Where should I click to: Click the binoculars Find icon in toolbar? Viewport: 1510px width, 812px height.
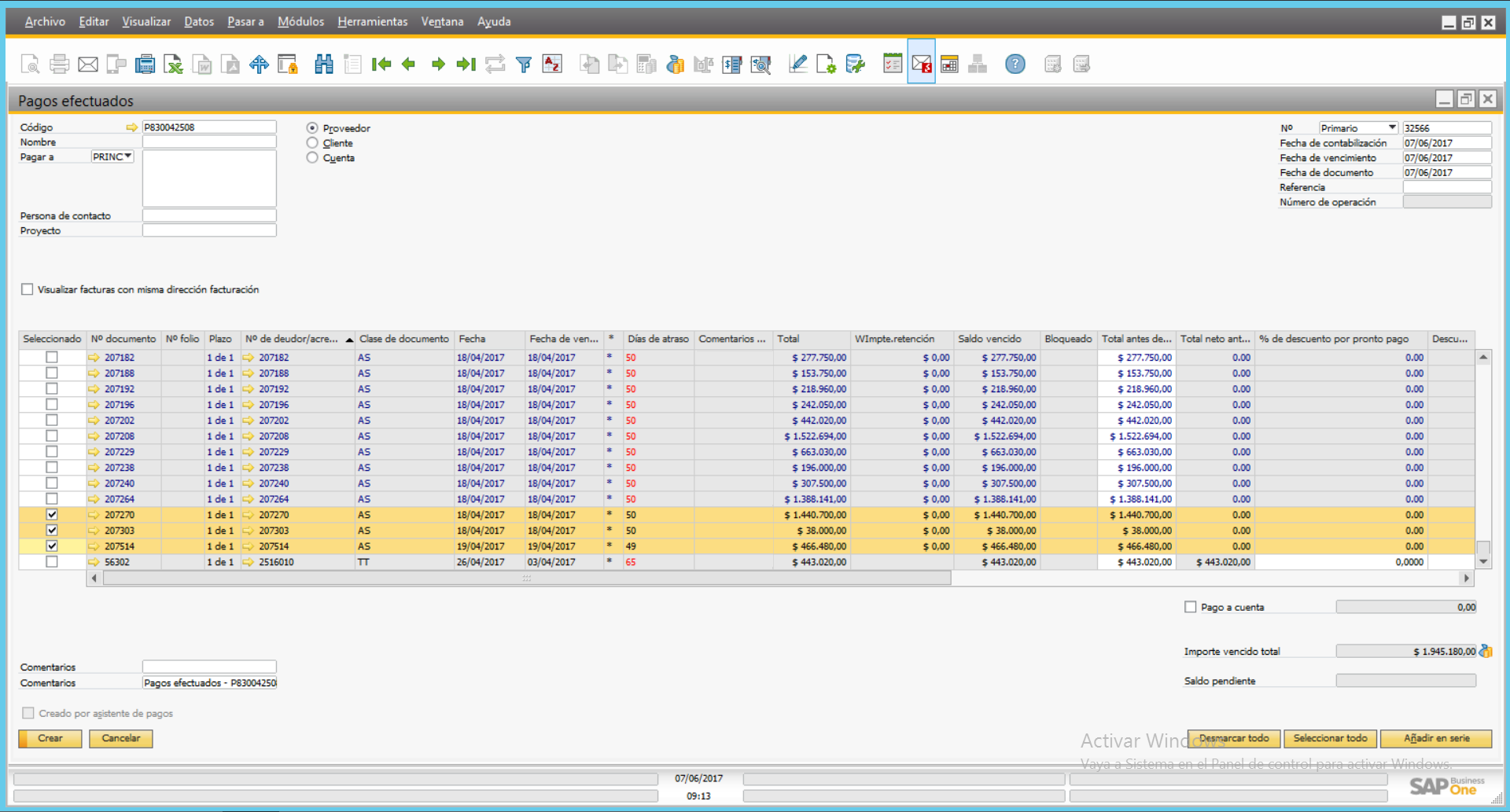(323, 64)
